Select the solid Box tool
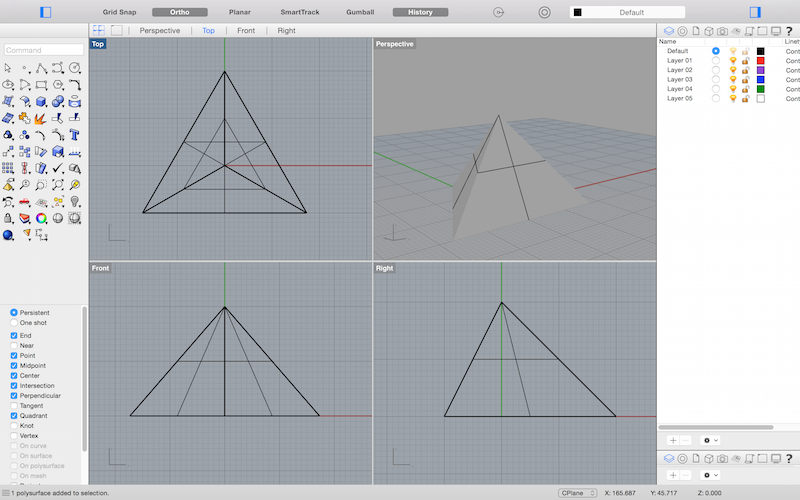Viewport: 800px width, 500px height. tap(41, 102)
